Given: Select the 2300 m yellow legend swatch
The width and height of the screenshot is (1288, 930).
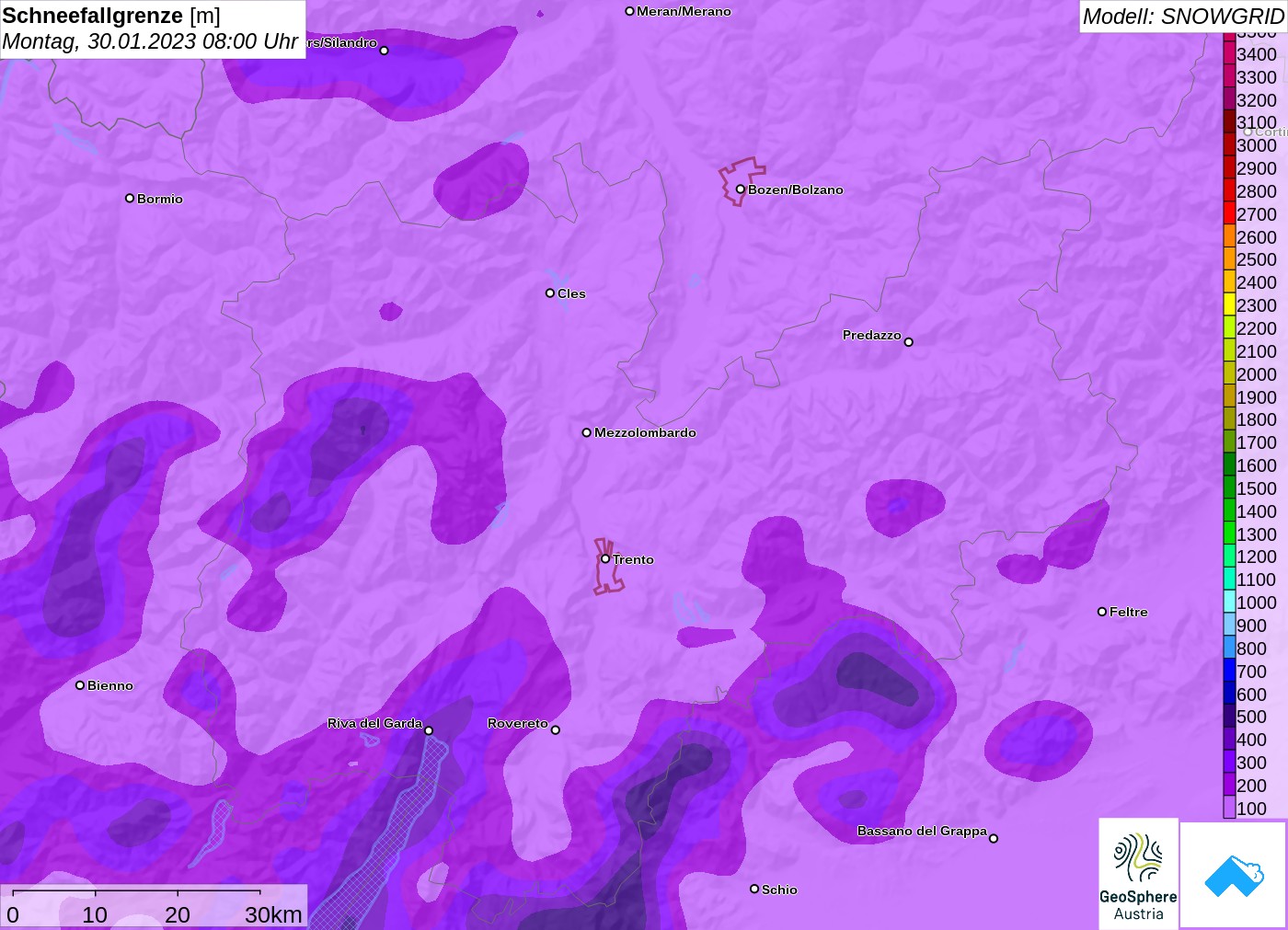Looking at the screenshot, I should pyautogui.click(x=1229, y=305).
